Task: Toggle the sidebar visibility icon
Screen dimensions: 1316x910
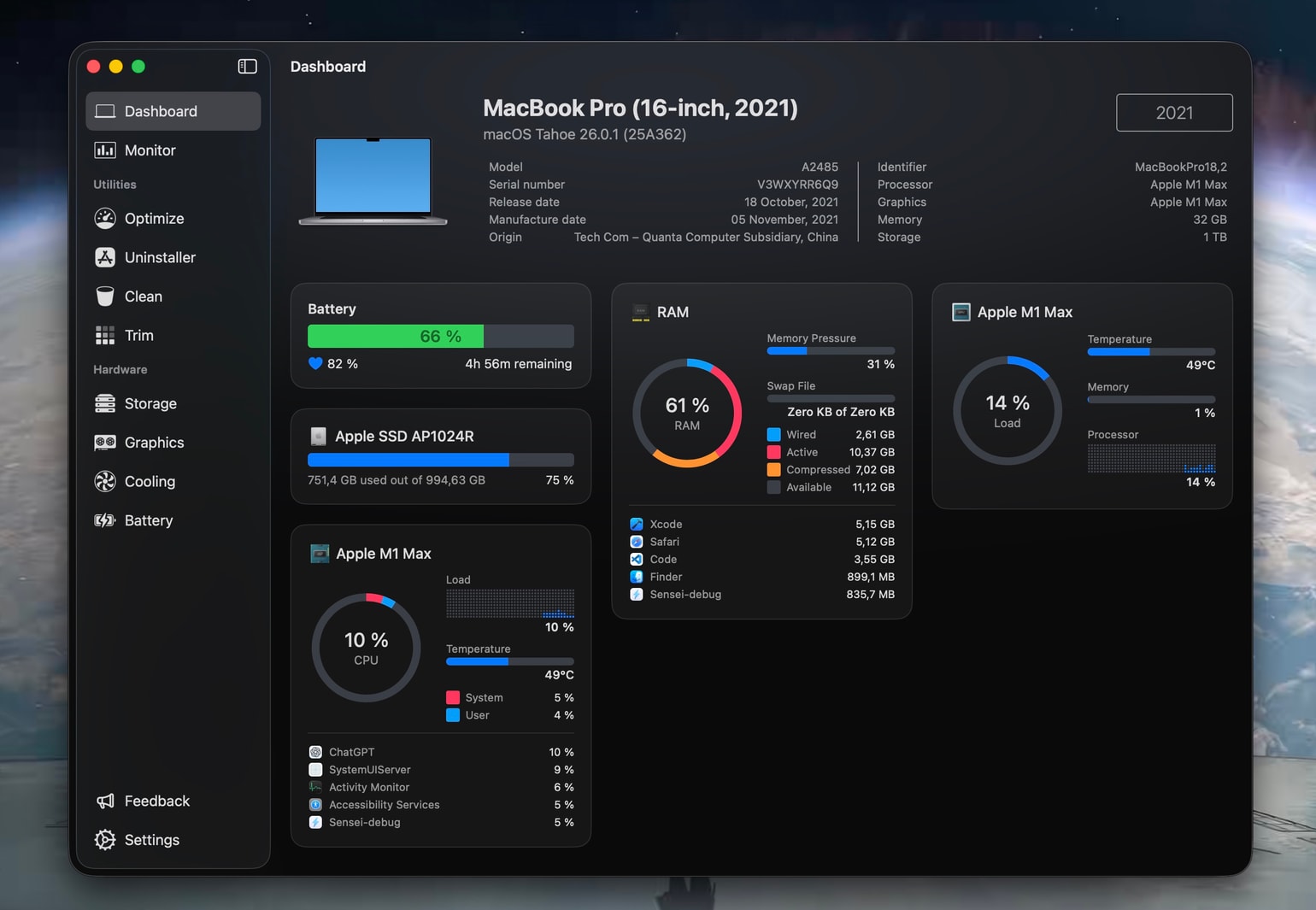Action: [248, 67]
